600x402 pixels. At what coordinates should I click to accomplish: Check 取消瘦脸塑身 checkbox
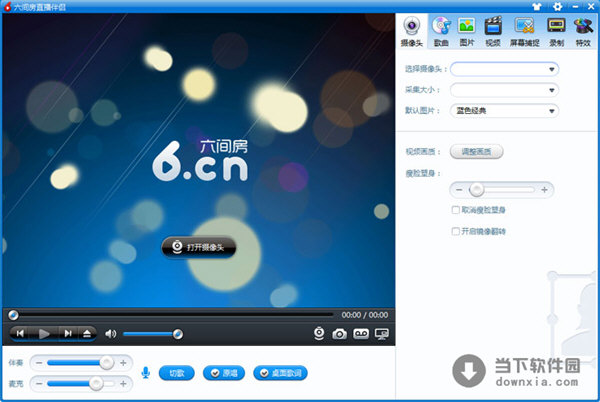[x=455, y=210]
